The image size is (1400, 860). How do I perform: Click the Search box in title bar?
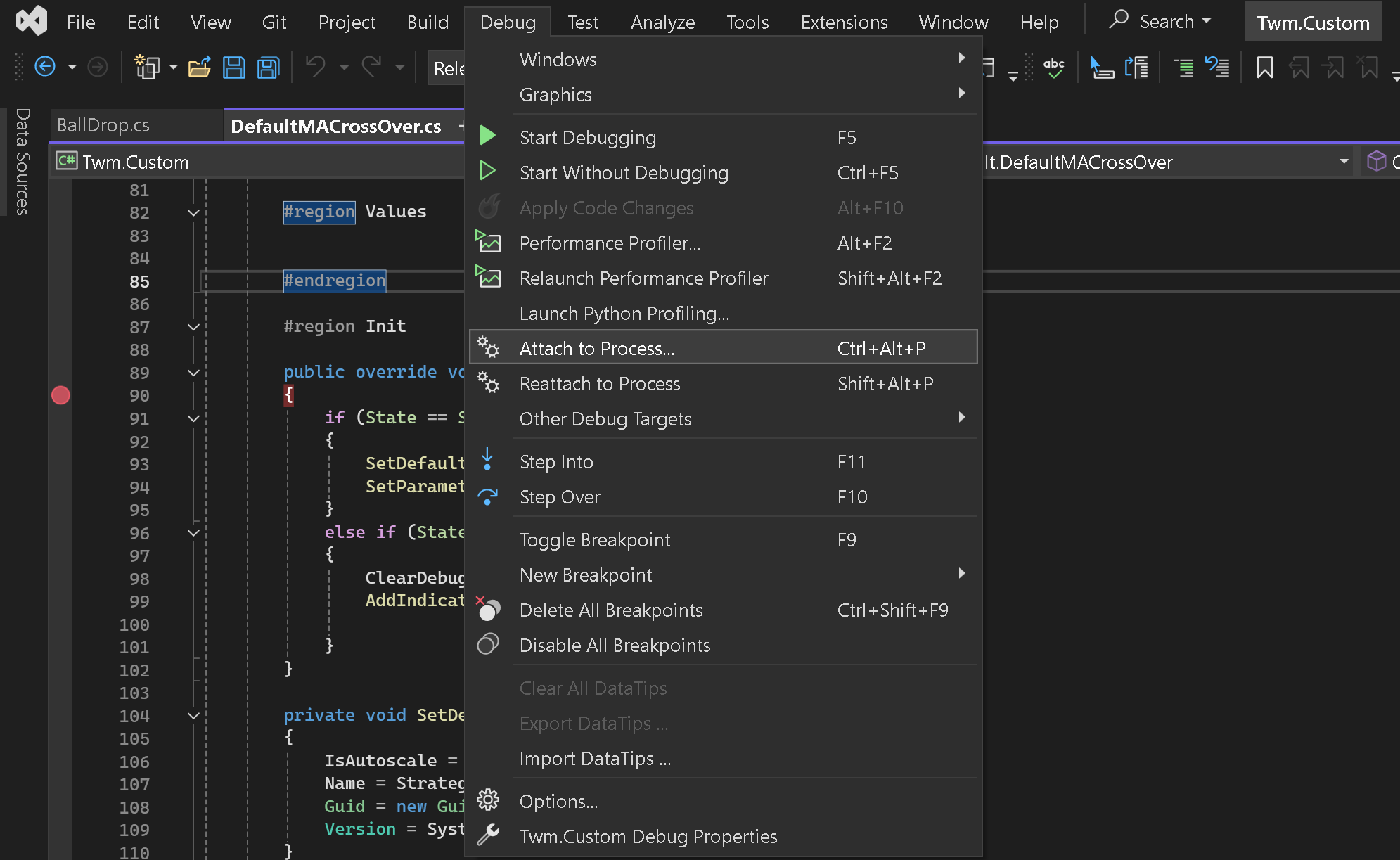point(1160,21)
